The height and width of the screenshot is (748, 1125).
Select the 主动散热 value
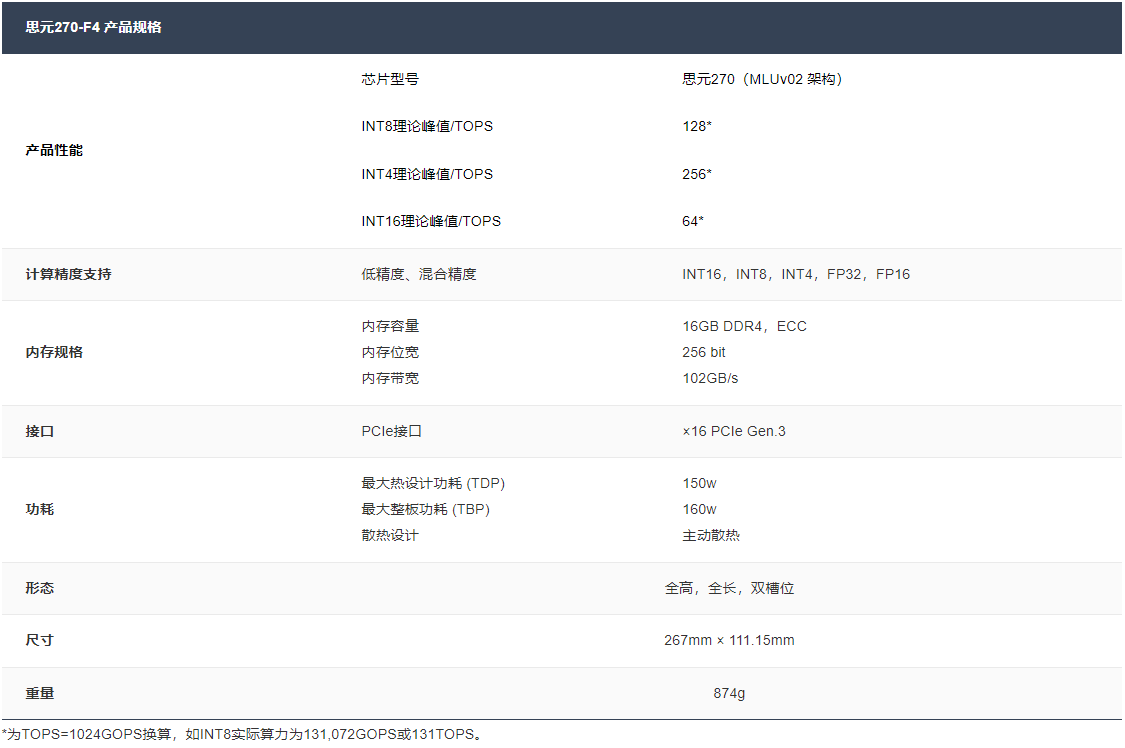click(x=710, y=535)
